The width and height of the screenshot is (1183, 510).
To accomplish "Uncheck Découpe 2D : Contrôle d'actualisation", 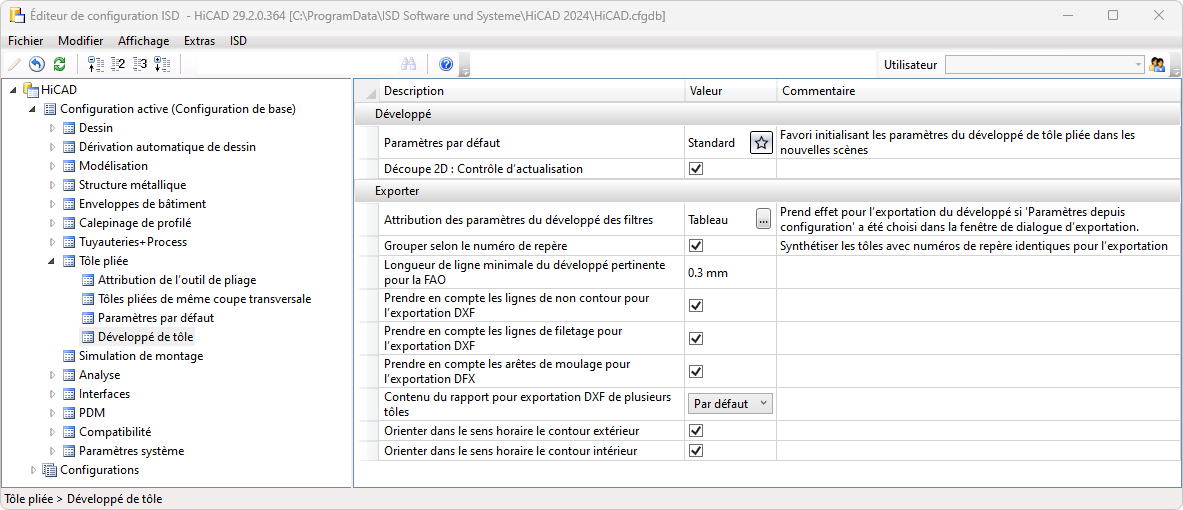I will pos(697,169).
